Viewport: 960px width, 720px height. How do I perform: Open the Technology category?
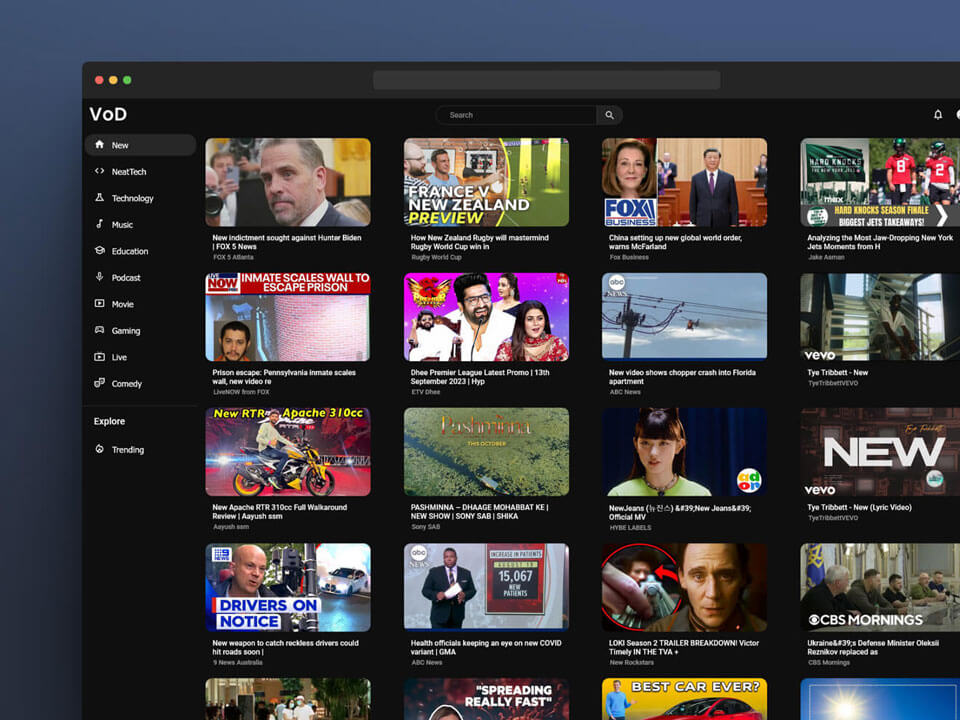tap(132, 199)
